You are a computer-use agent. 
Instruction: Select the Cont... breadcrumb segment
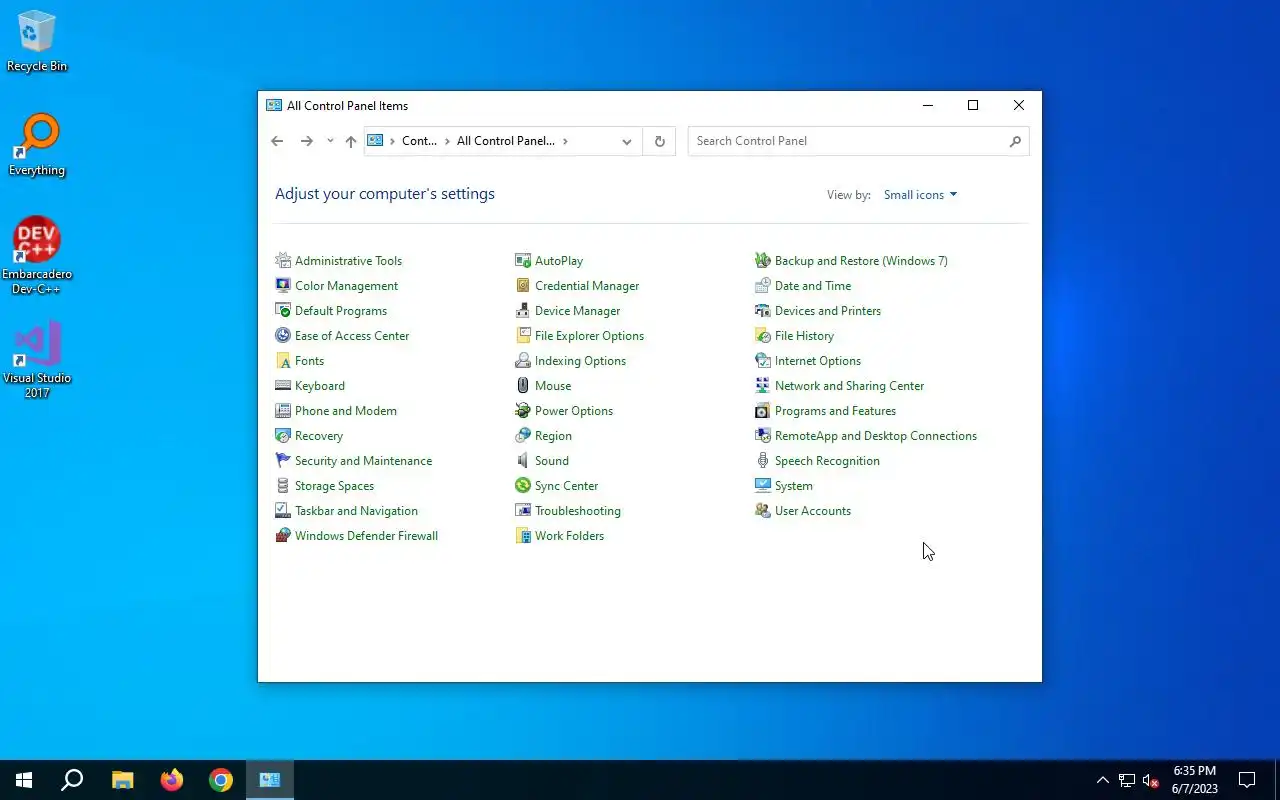click(420, 141)
